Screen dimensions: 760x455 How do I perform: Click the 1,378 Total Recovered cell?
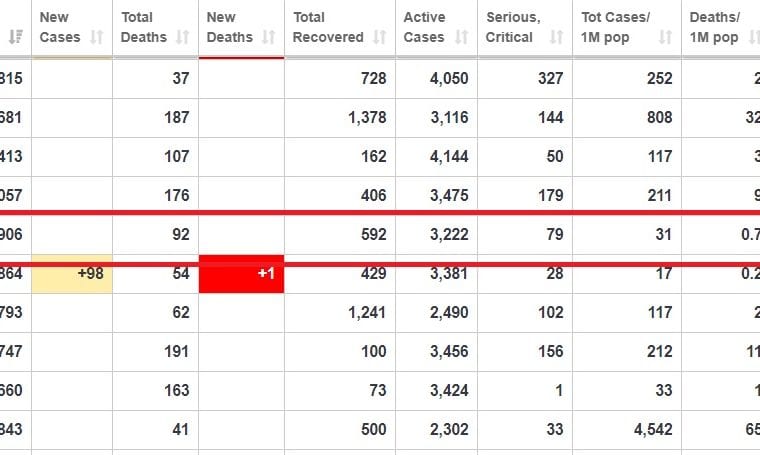click(340, 118)
